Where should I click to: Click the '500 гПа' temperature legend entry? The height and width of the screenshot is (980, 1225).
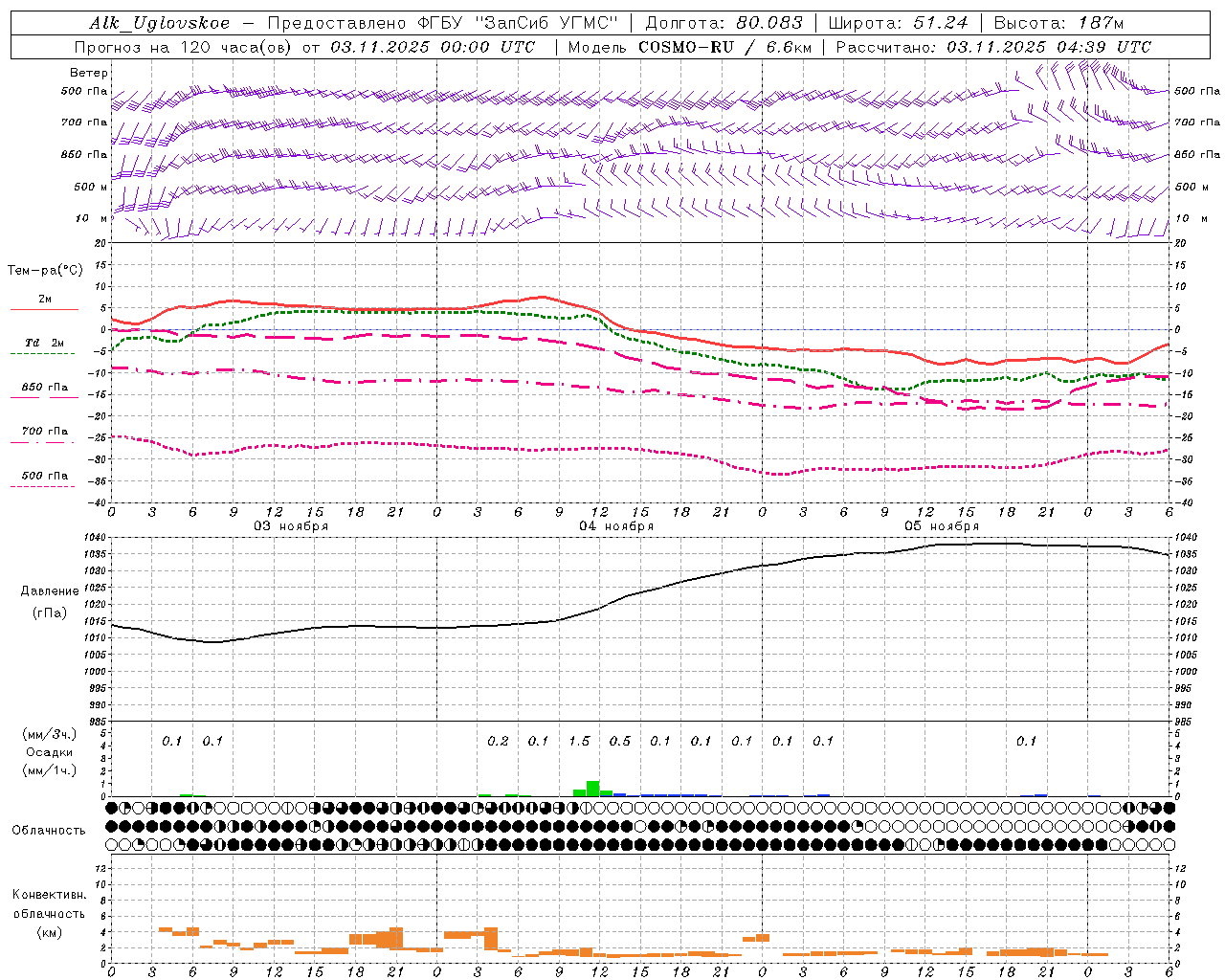[x=45, y=476]
